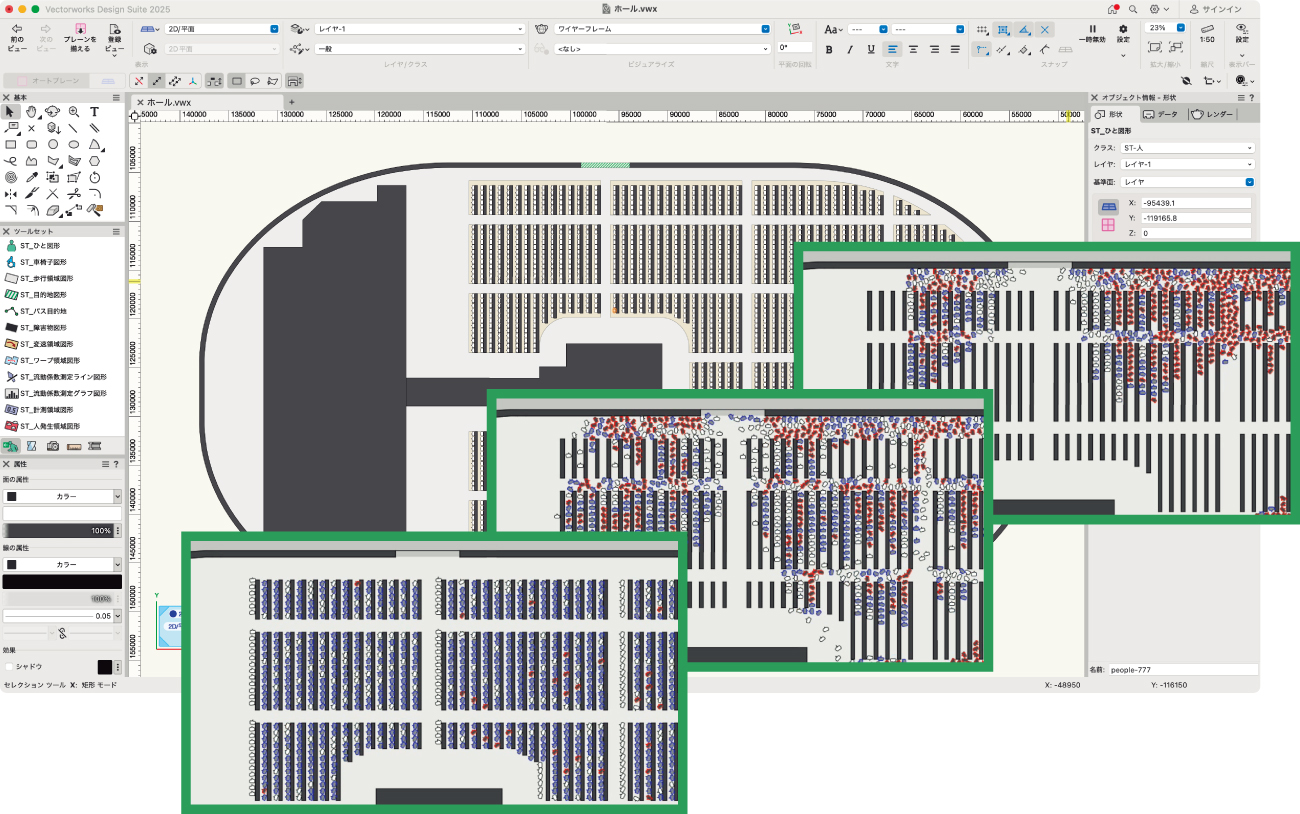Expand the クラス ST-人 dropdown
The height and width of the screenshot is (814, 1300).
[1187, 148]
